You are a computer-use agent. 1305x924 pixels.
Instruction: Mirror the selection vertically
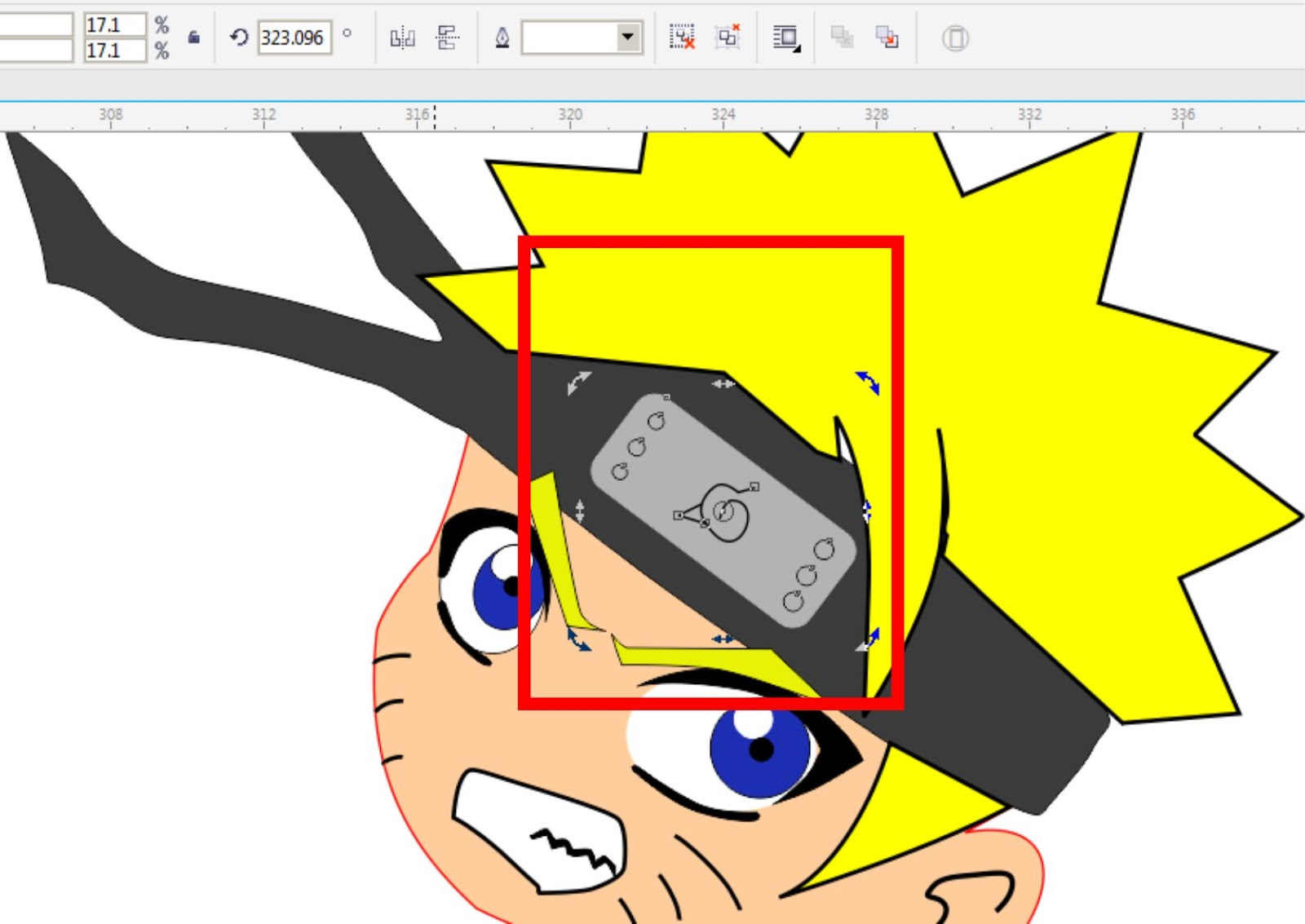point(448,38)
